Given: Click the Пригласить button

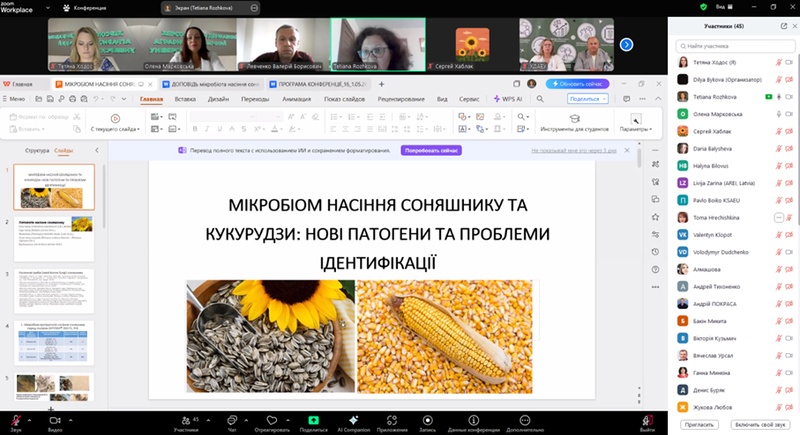Looking at the screenshot, I should point(699,424).
